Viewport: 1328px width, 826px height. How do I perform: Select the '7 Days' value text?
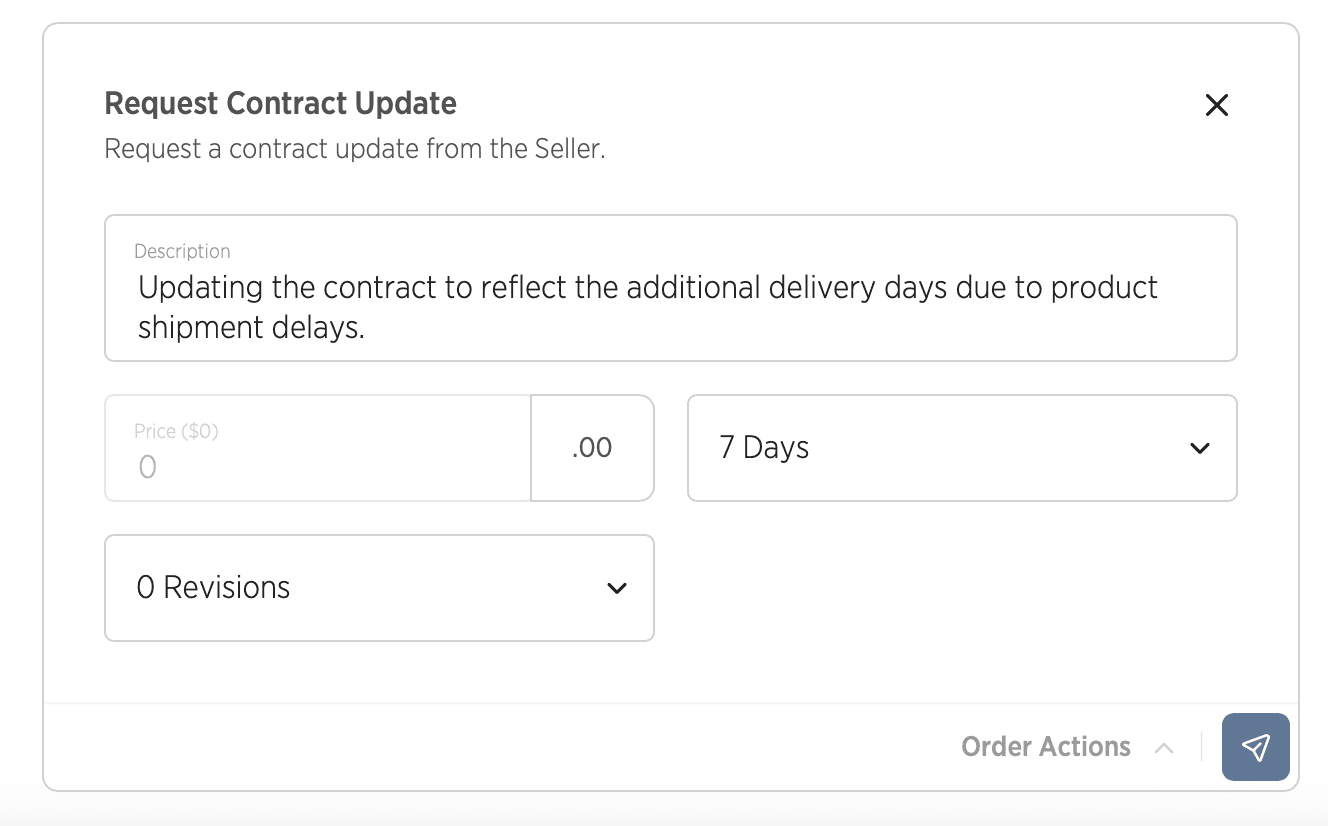tap(764, 448)
